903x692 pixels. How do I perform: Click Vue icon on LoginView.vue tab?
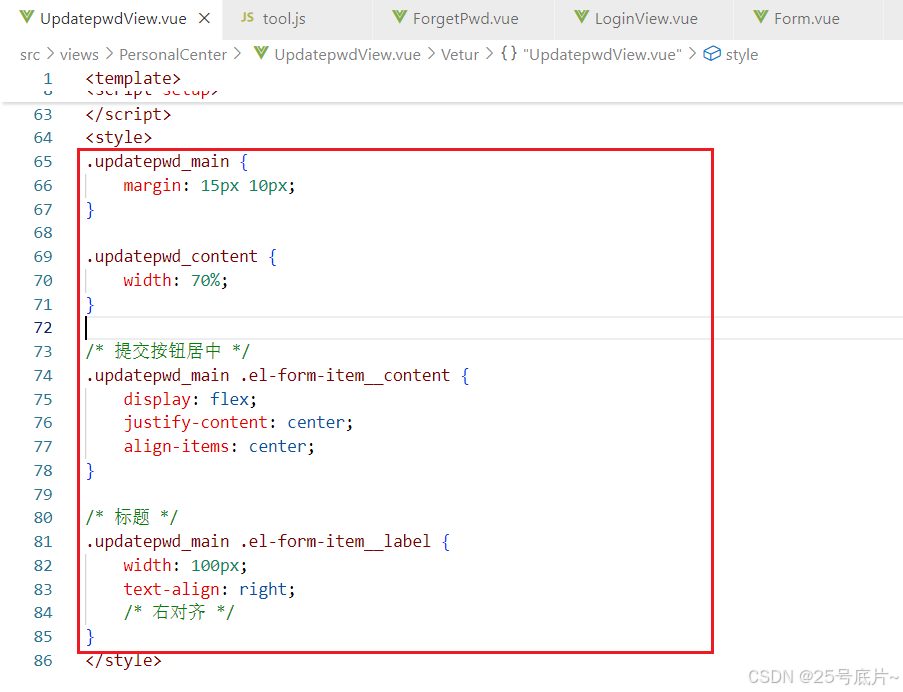pos(582,17)
